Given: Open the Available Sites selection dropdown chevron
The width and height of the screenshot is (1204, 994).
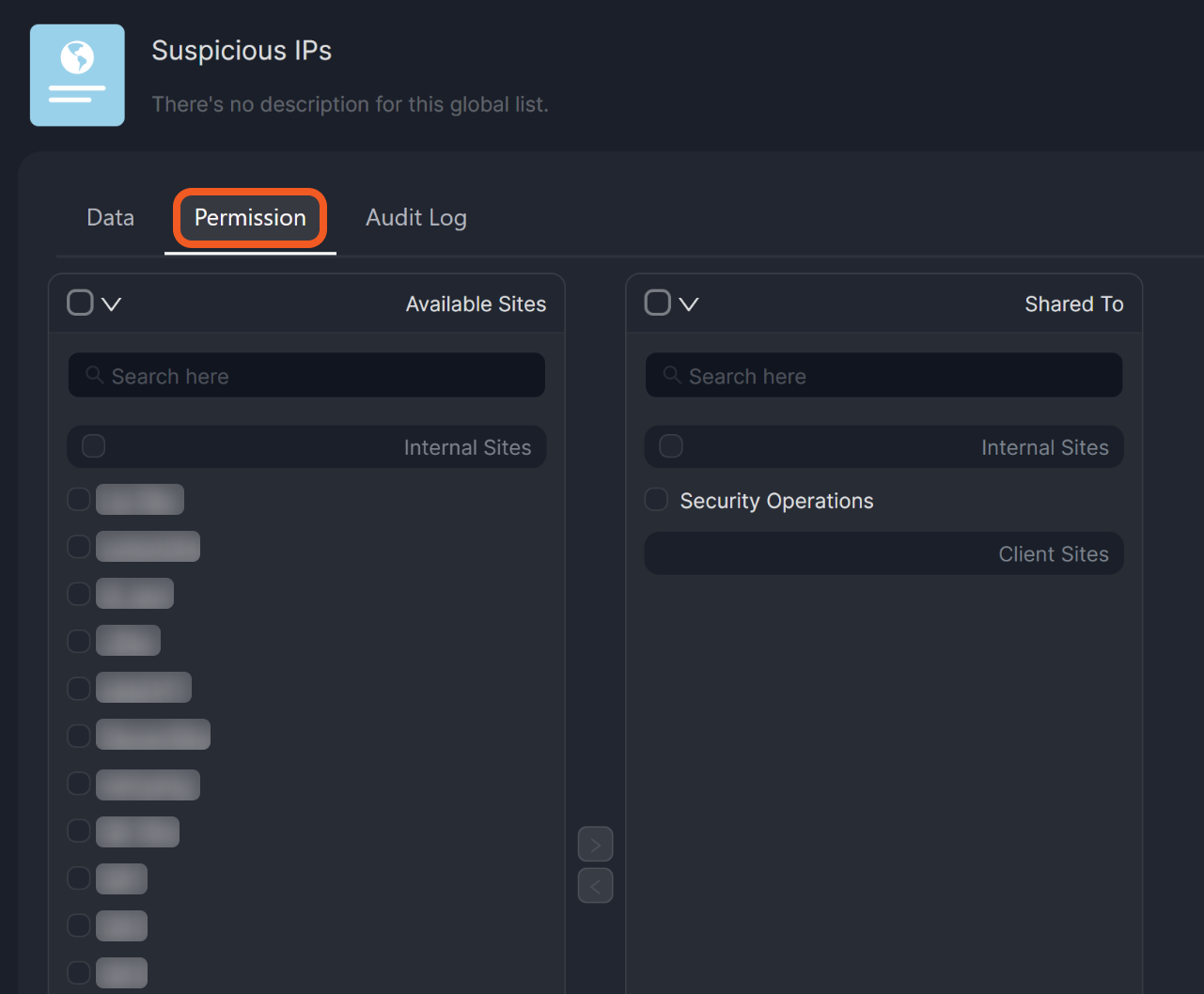Looking at the screenshot, I should [x=112, y=304].
